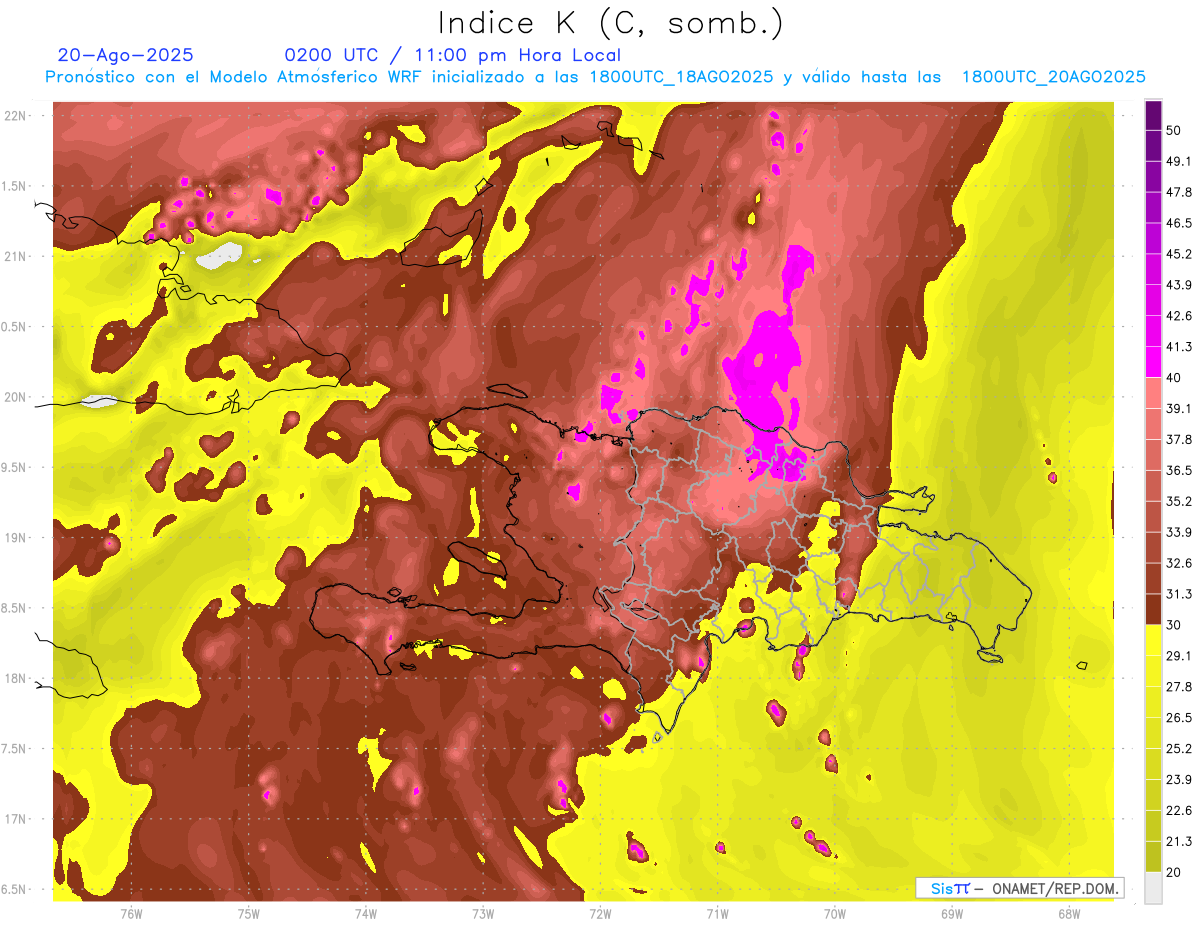1200x927 pixels.
Task: Select colorbar value '41.3'
Action: click(x=1179, y=347)
